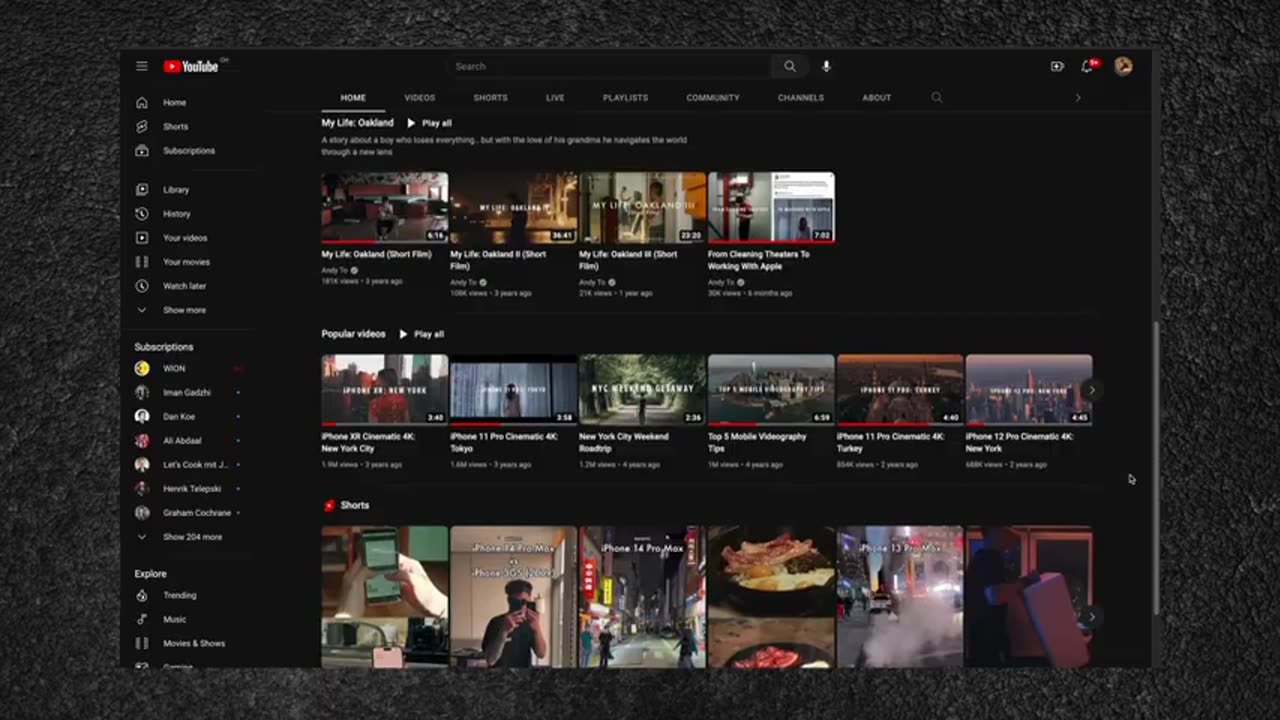The width and height of the screenshot is (1280, 720).
Task: Open History in the sidebar
Action: click(176, 213)
